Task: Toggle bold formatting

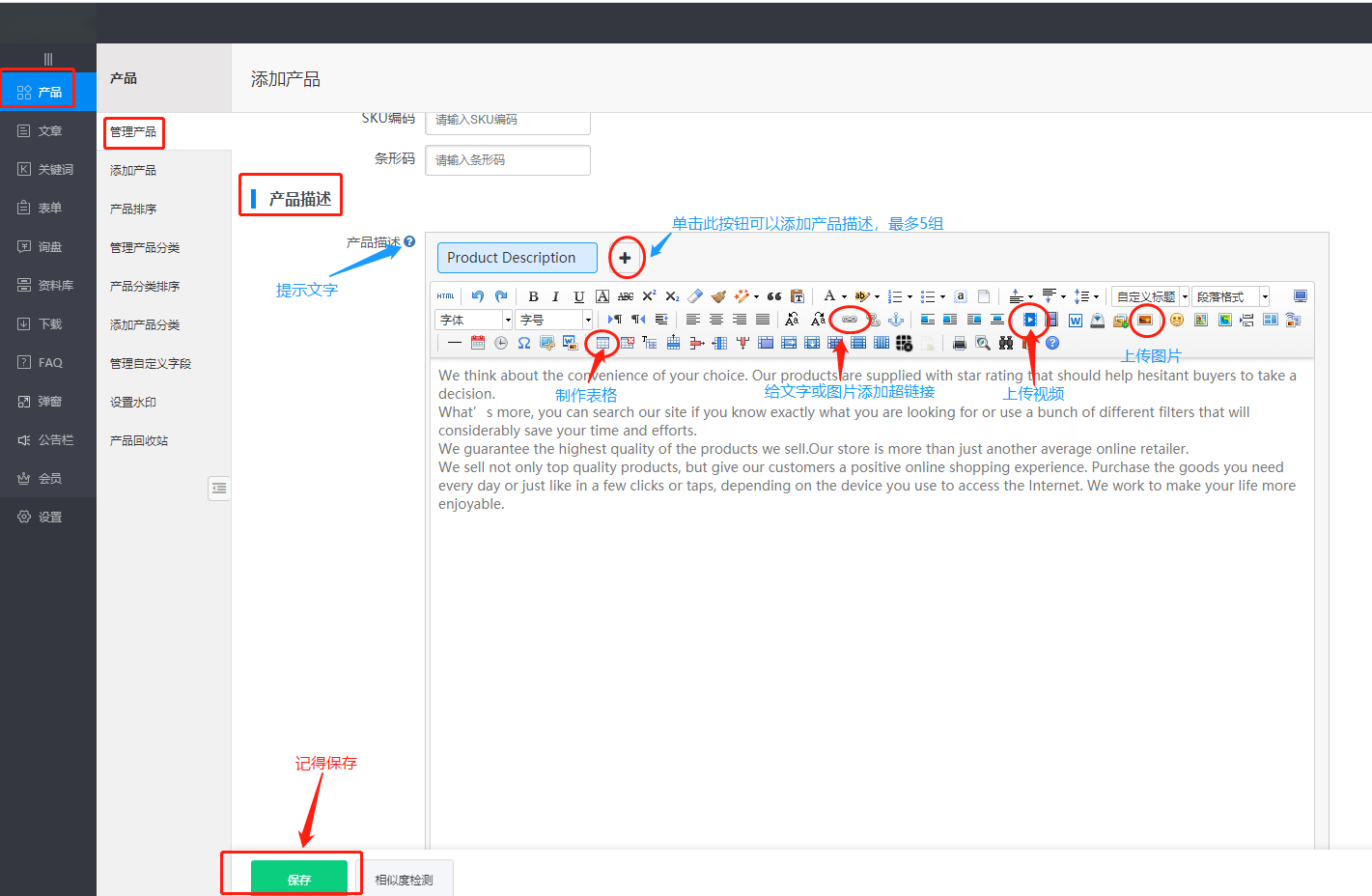Action: tap(533, 296)
